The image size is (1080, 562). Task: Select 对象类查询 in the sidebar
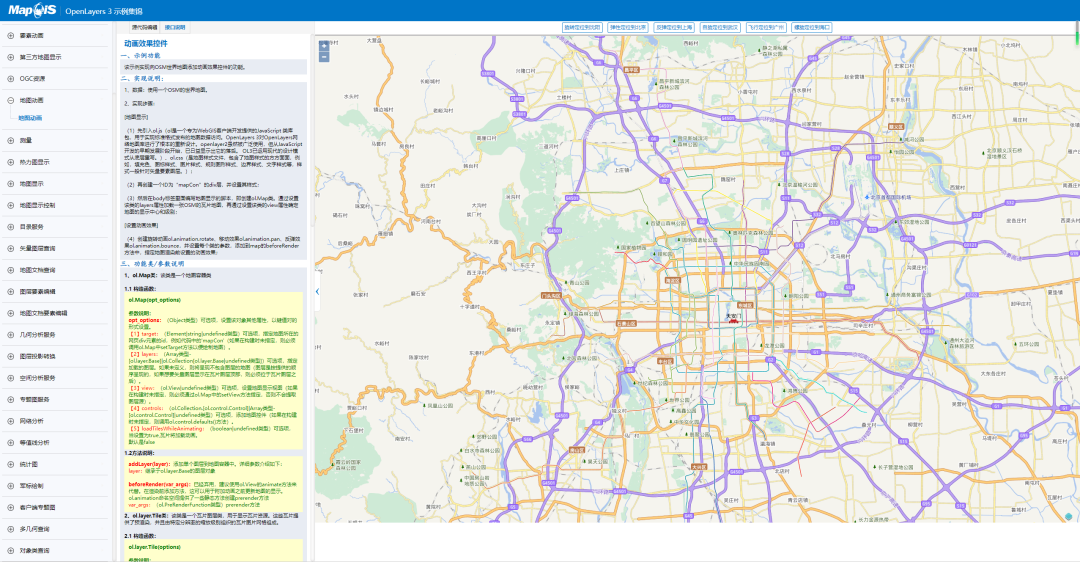pos(34,551)
